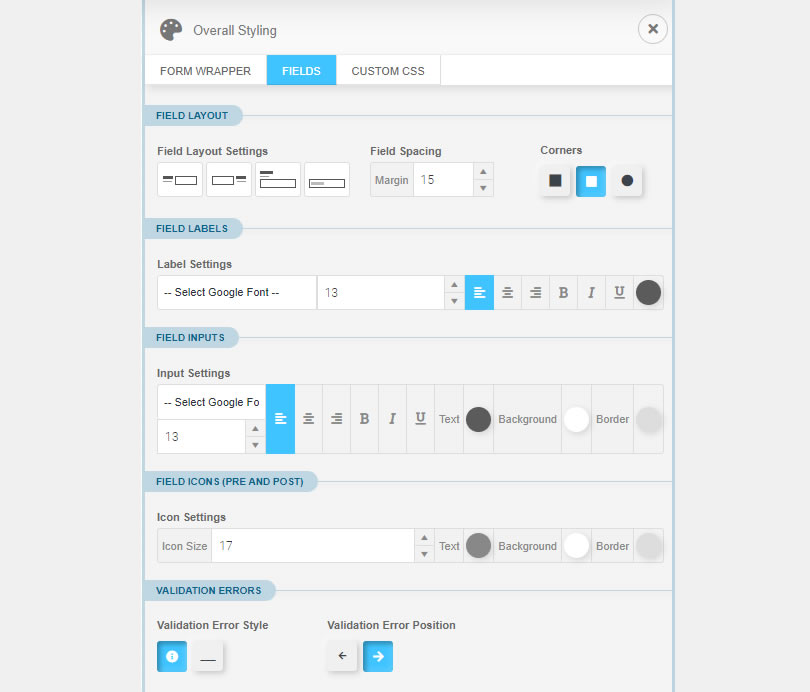Image resolution: width=810 pixels, height=692 pixels.
Task: Click the margin value field showing 15
Action: (x=443, y=180)
